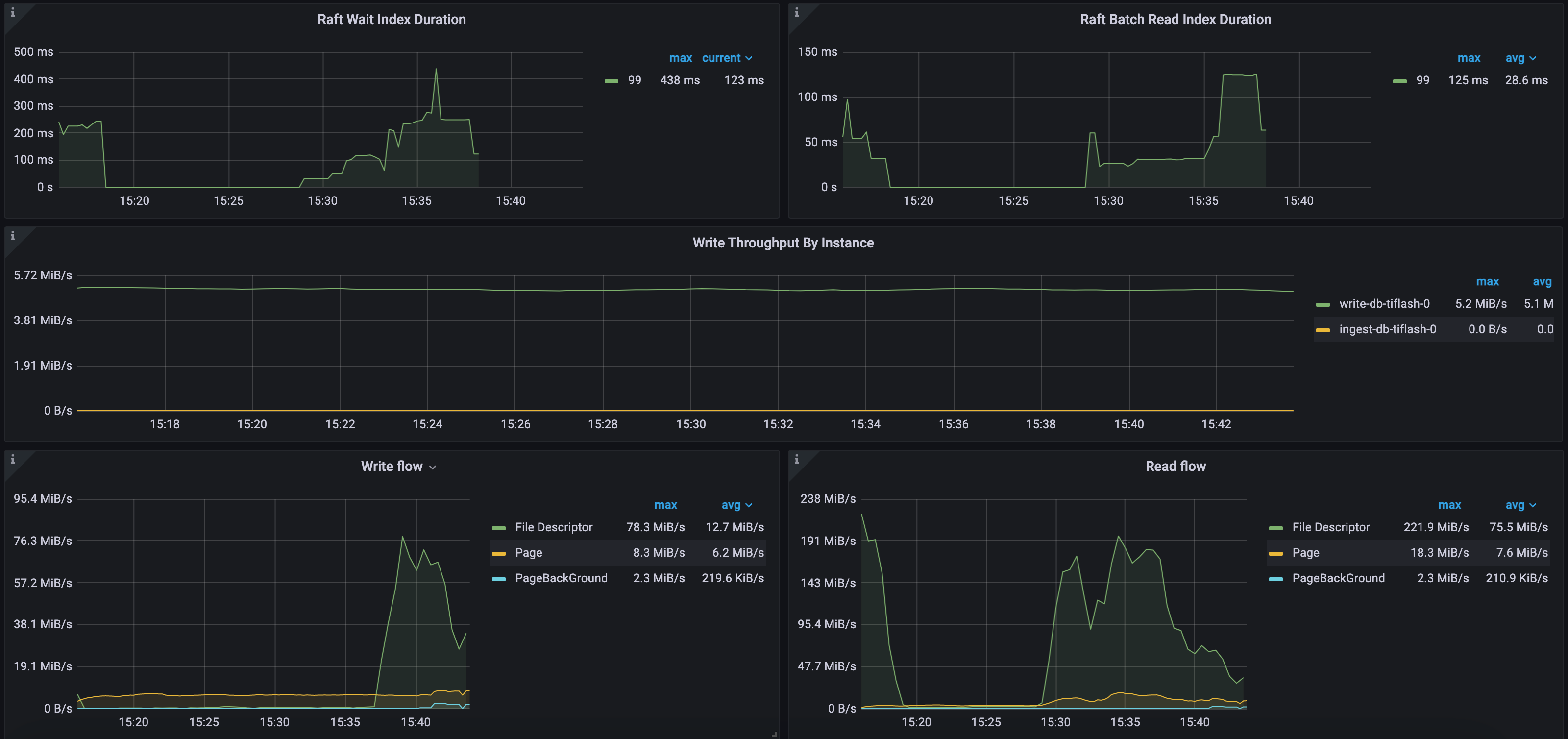Viewport: 1568px width, 739px height.
Task: Click yellow Page color swatch in Read flow legend
Action: [x=1275, y=553]
